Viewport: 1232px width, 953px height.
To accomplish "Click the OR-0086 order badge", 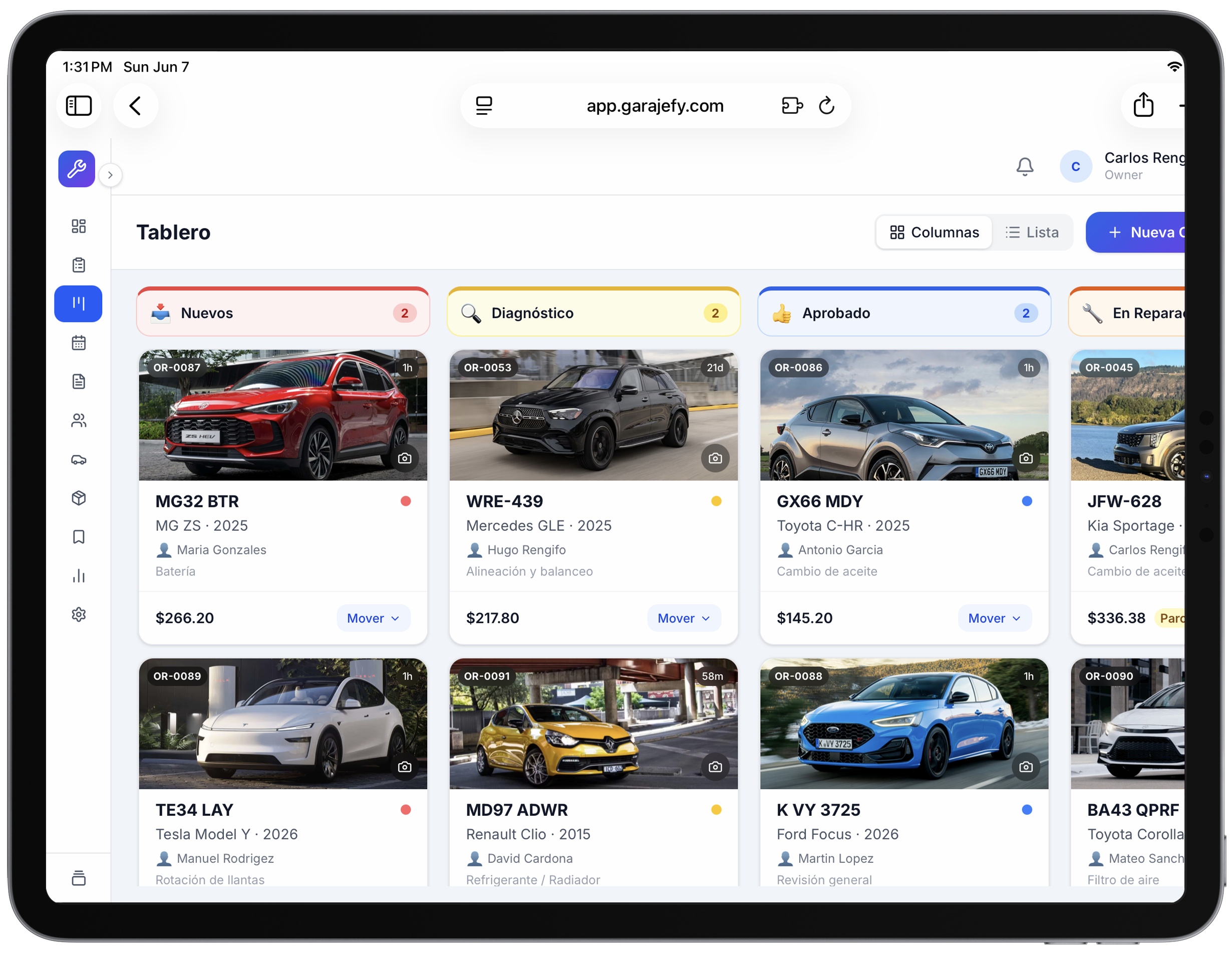I will pyautogui.click(x=799, y=368).
